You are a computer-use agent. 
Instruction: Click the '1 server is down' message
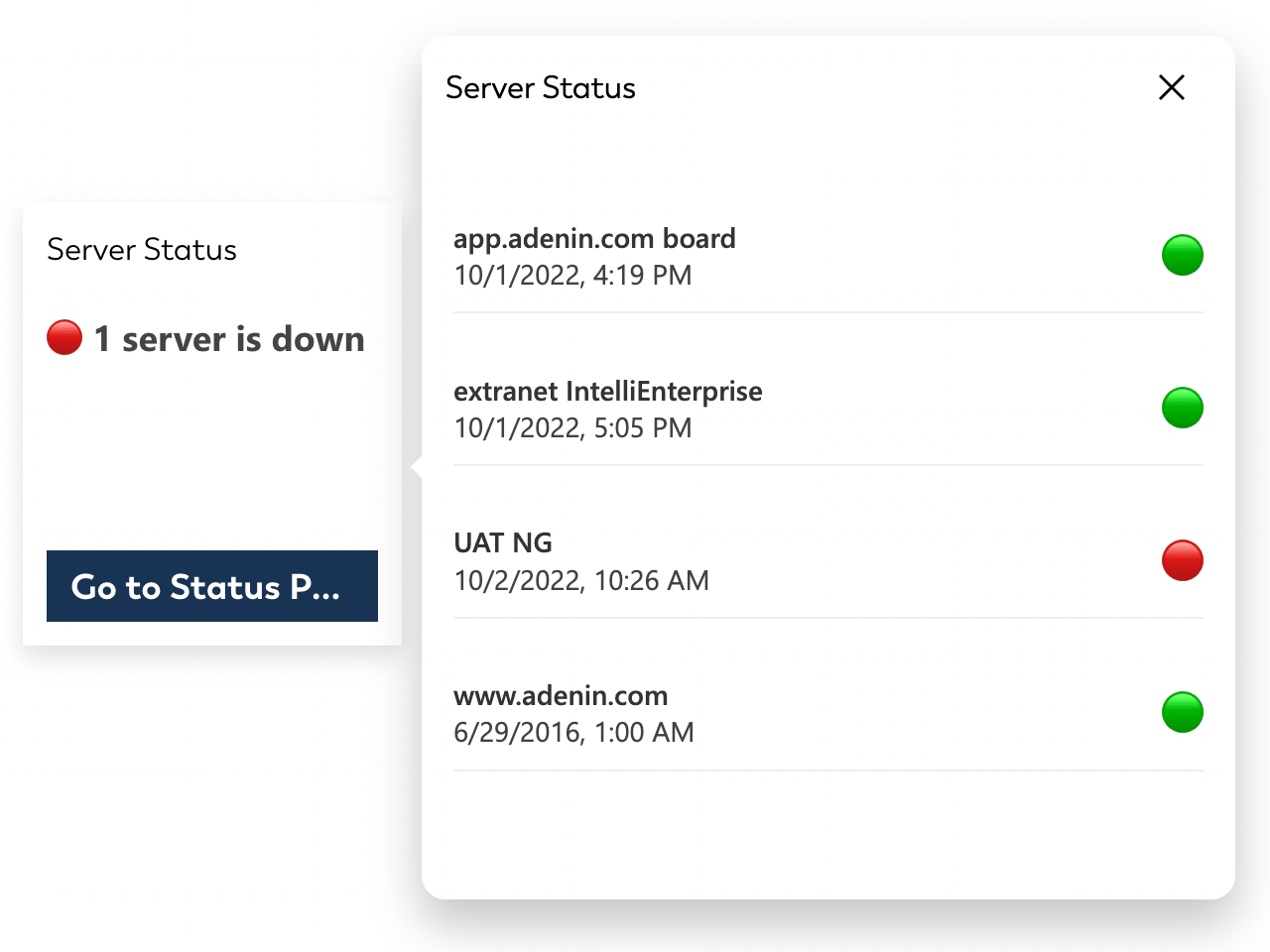(229, 339)
